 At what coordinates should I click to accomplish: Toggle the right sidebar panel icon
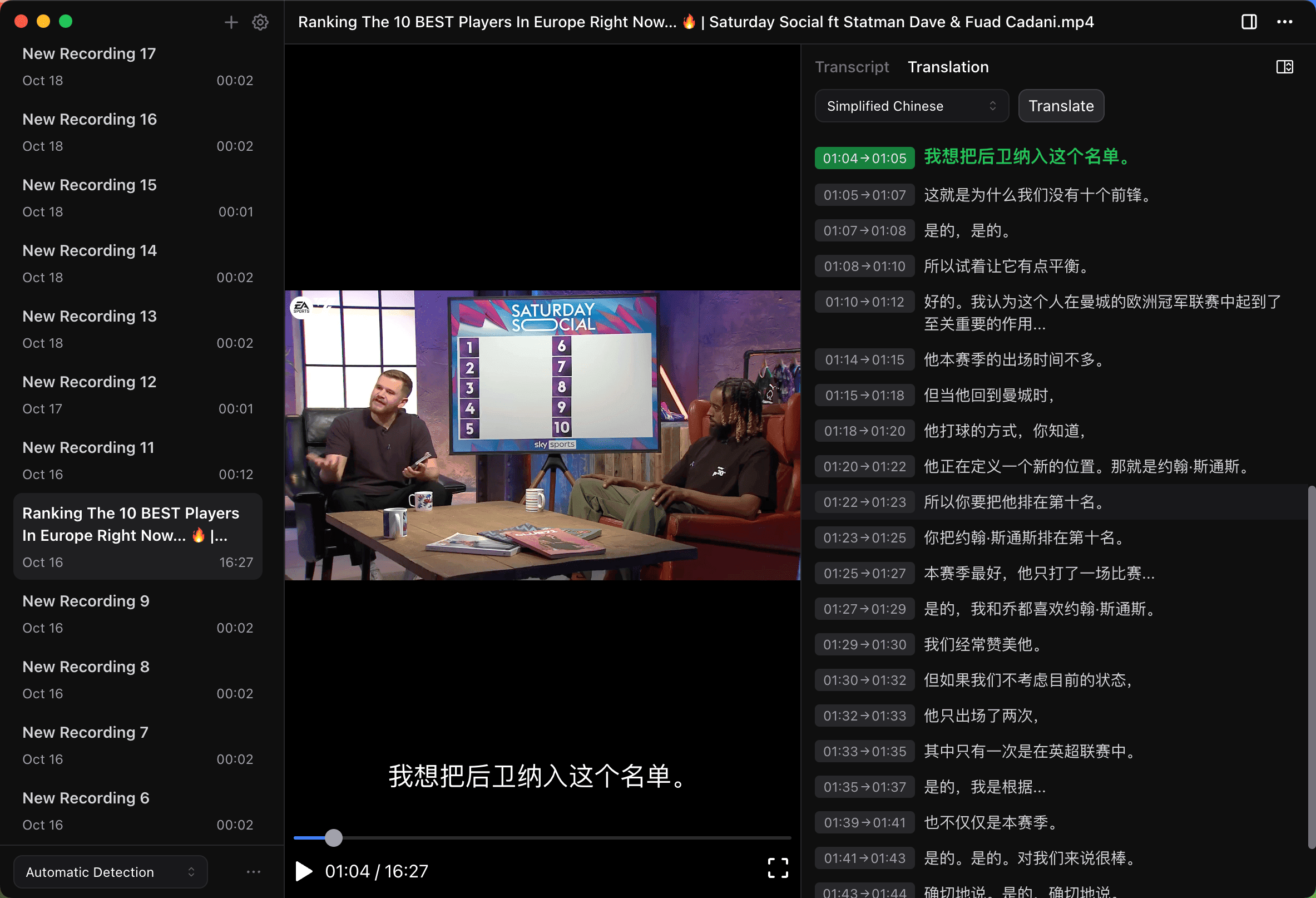[x=1249, y=22]
